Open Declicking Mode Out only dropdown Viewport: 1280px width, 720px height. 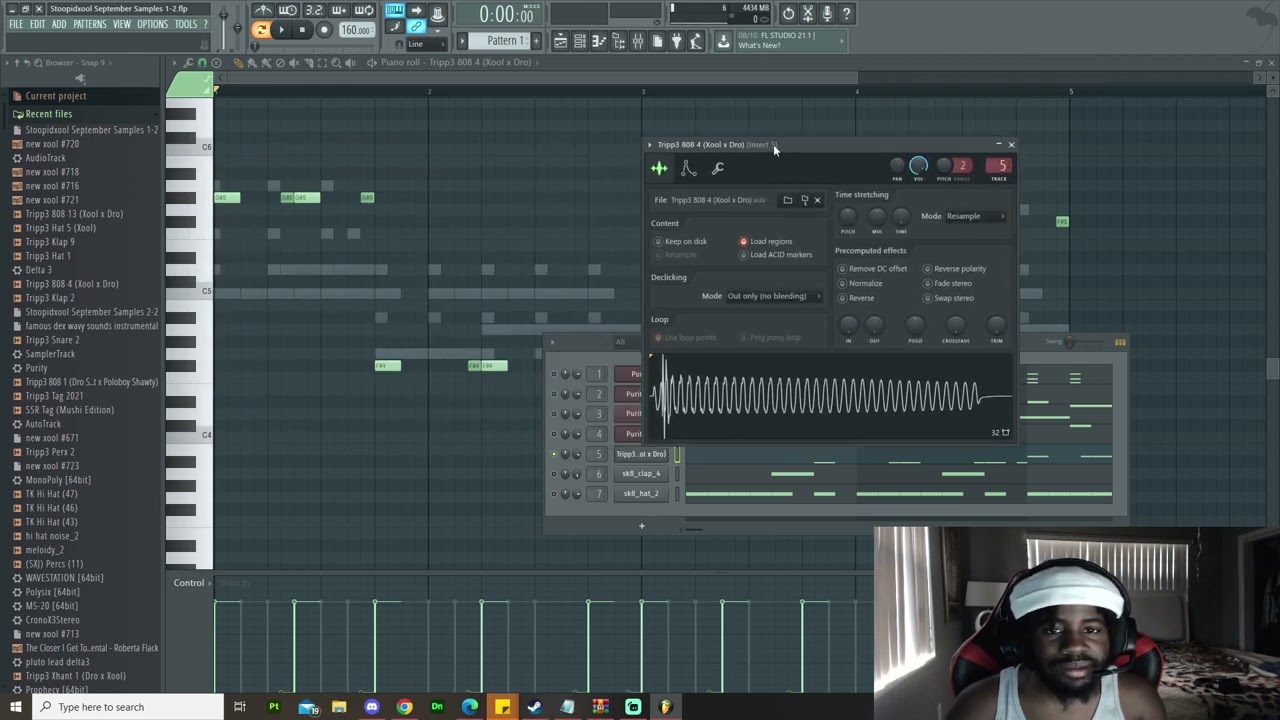click(773, 296)
